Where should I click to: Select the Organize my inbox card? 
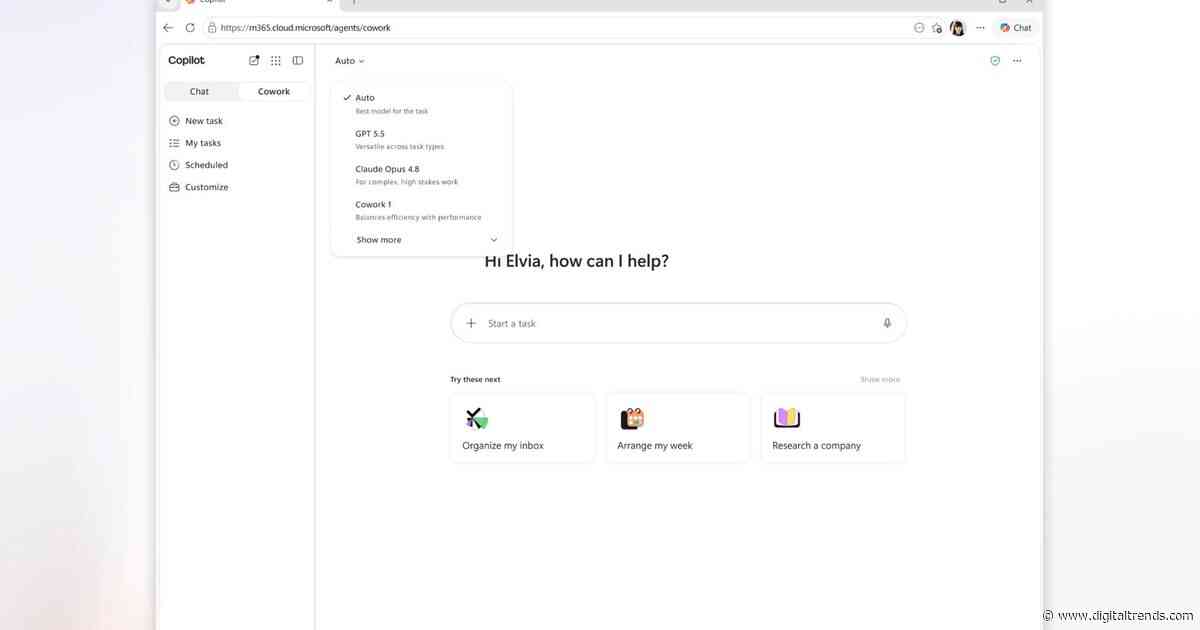click(x=522, y=428)
